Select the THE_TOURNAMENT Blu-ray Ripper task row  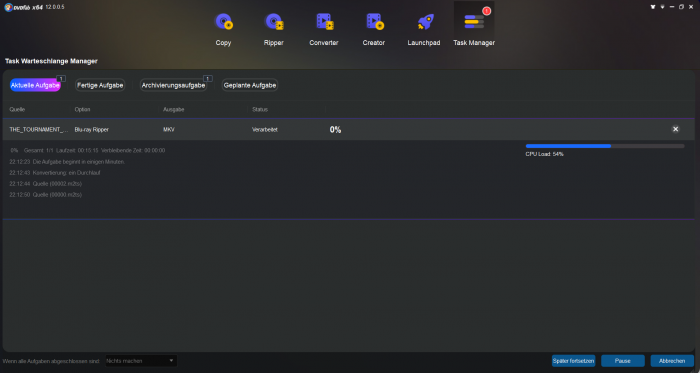point(349,129)
